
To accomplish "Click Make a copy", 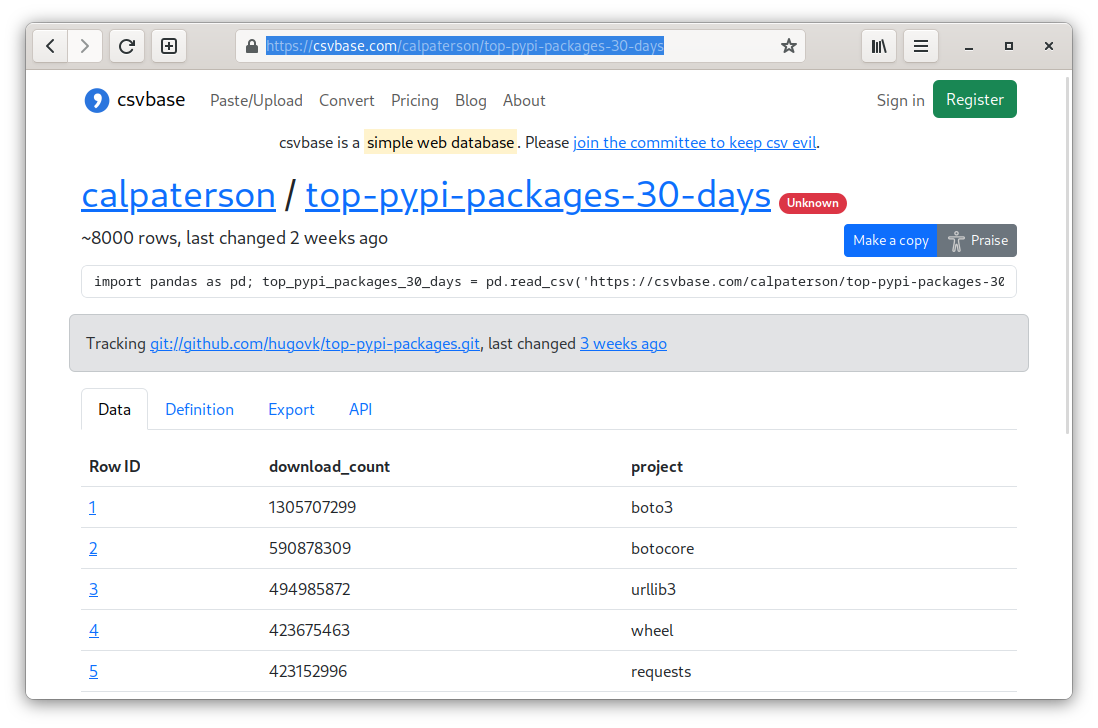I will [890, 240].
